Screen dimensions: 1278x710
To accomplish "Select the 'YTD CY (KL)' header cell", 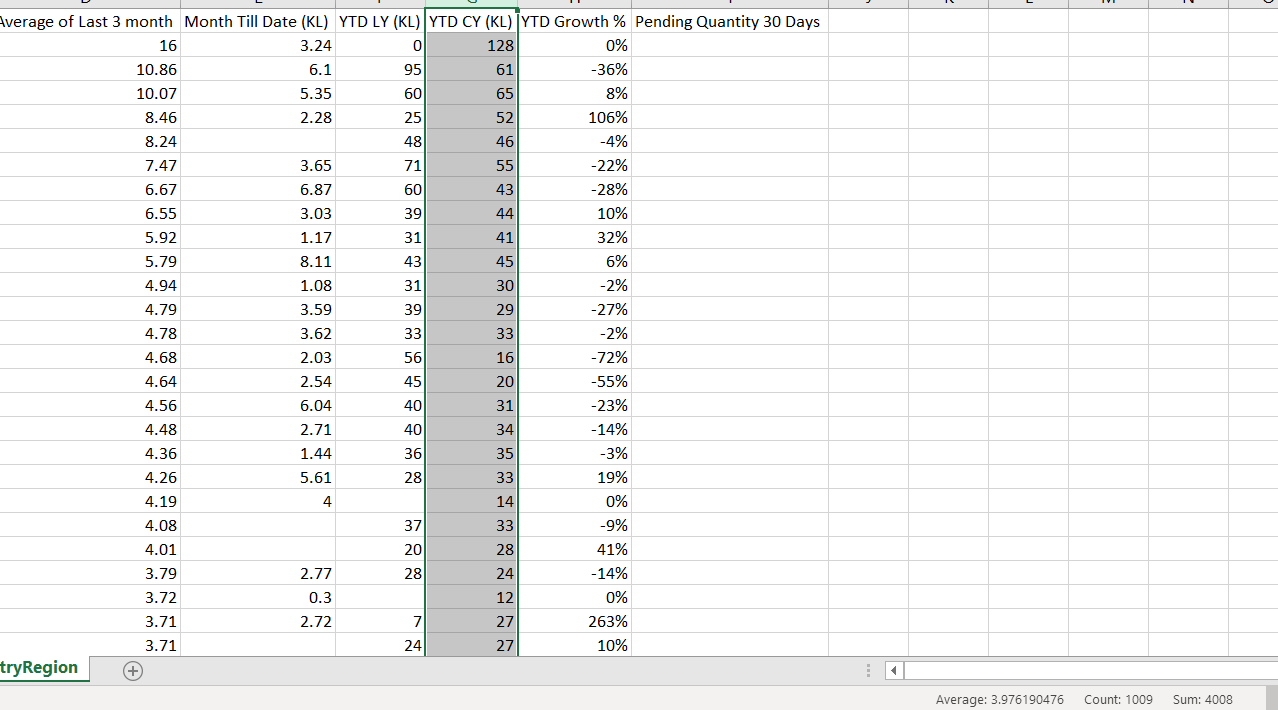I will (471, 21).
